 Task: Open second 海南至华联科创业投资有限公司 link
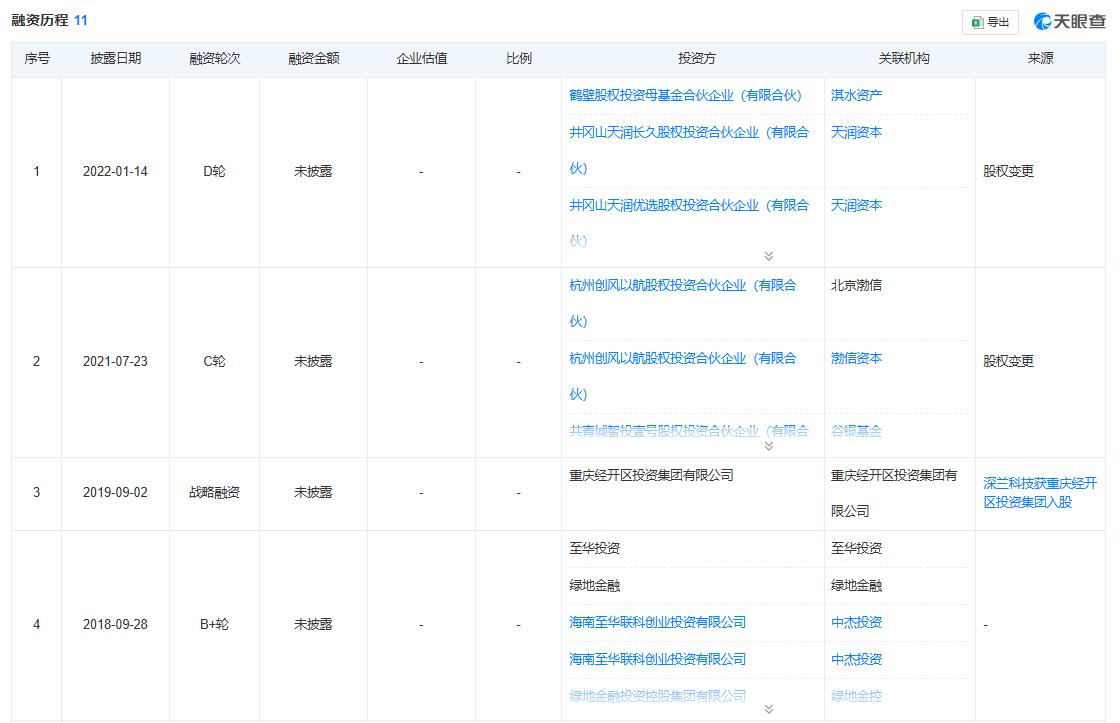(657, 659)
